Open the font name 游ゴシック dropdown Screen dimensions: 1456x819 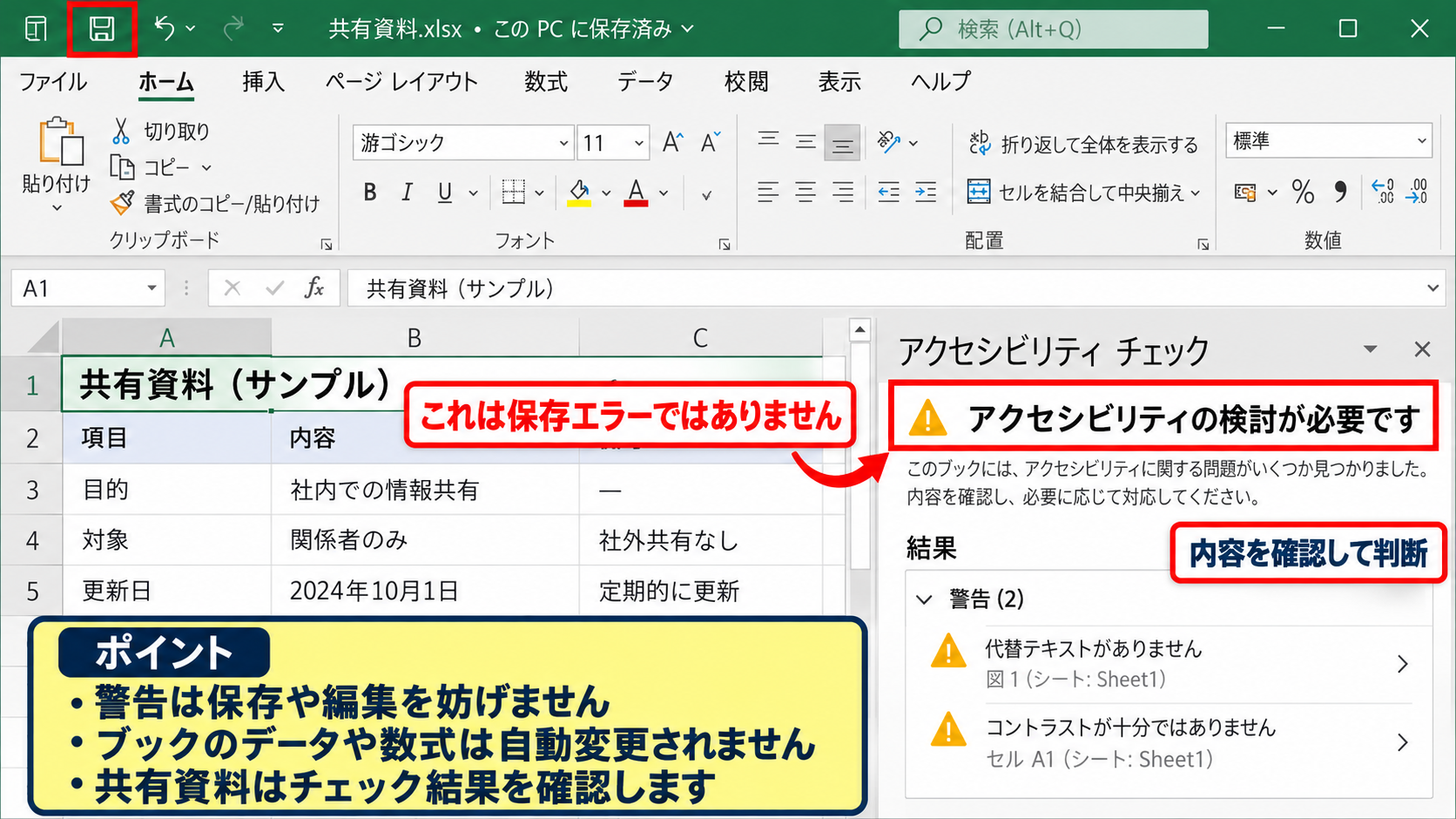[x=563, y=143]
